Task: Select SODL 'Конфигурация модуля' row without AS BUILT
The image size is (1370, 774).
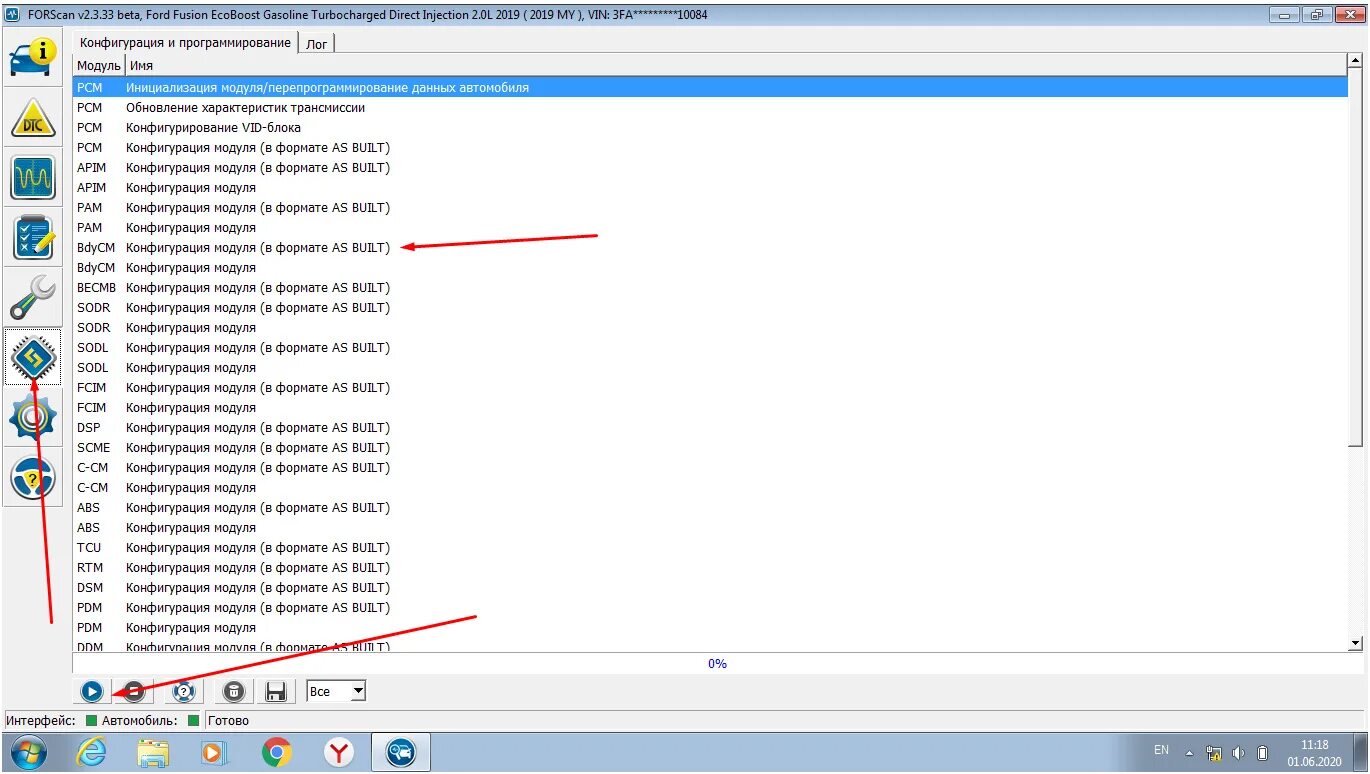Action: pos(710,367)
